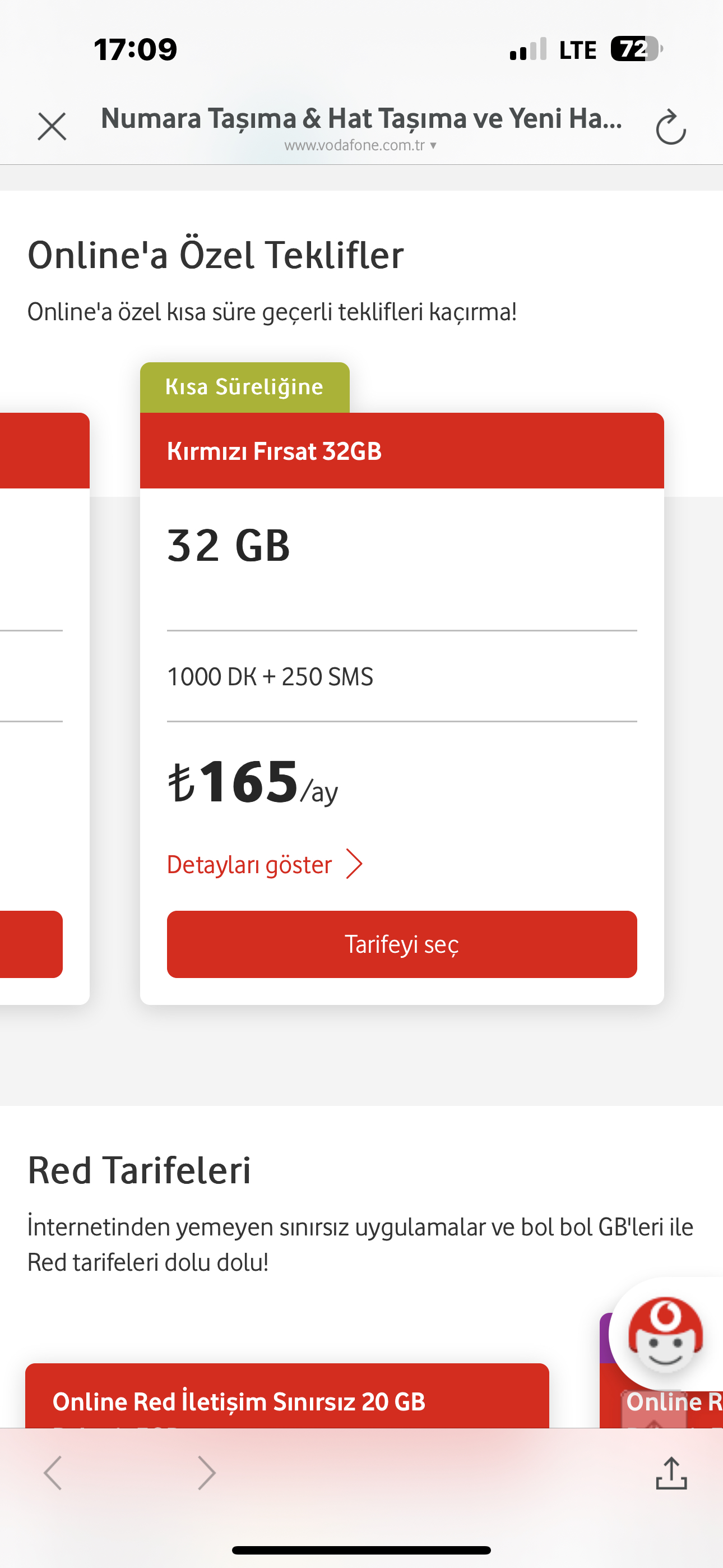Screen dimensions: 723x1568
Task: Tap the page title Numara Taşıma header
Action: click(x=361, y=118)
